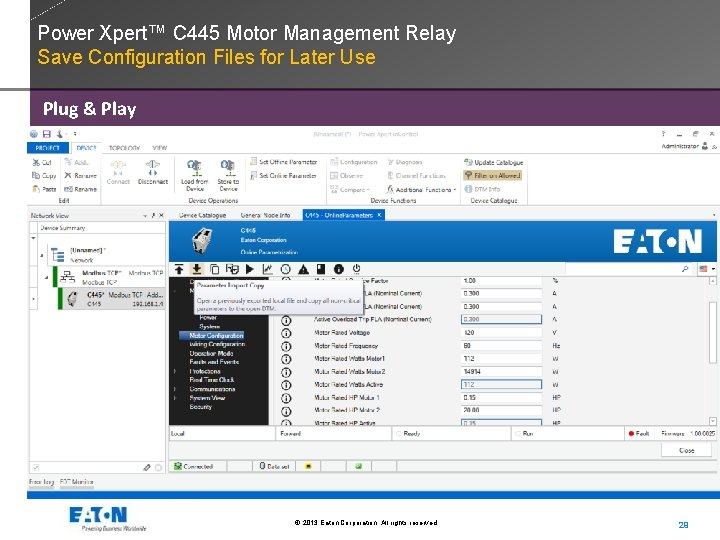
Task: Open the Device Catalogue tab
Action: pyautogui.click(x=202, y=215)
